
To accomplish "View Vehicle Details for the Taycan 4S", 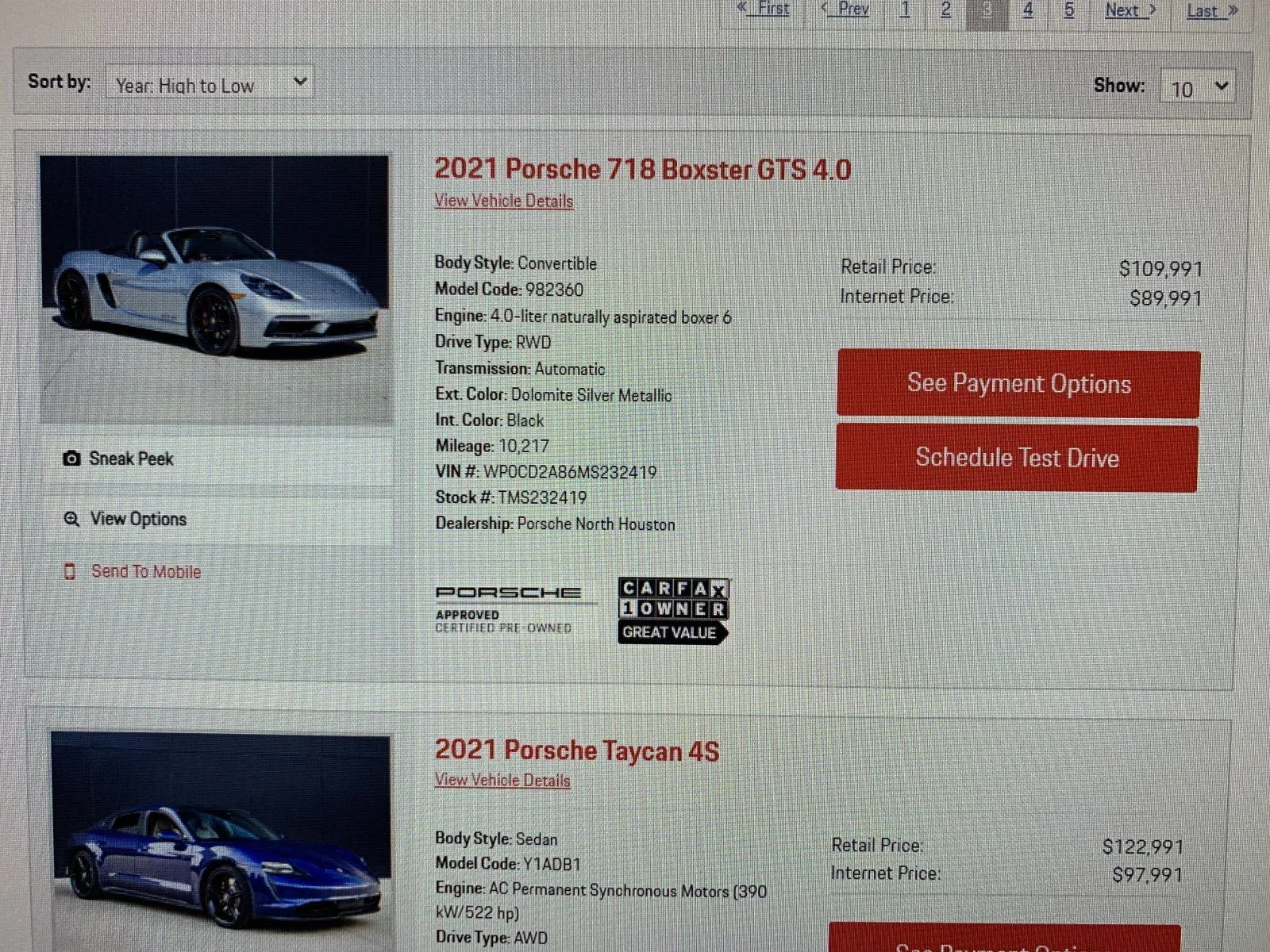I will coord(502,780).
